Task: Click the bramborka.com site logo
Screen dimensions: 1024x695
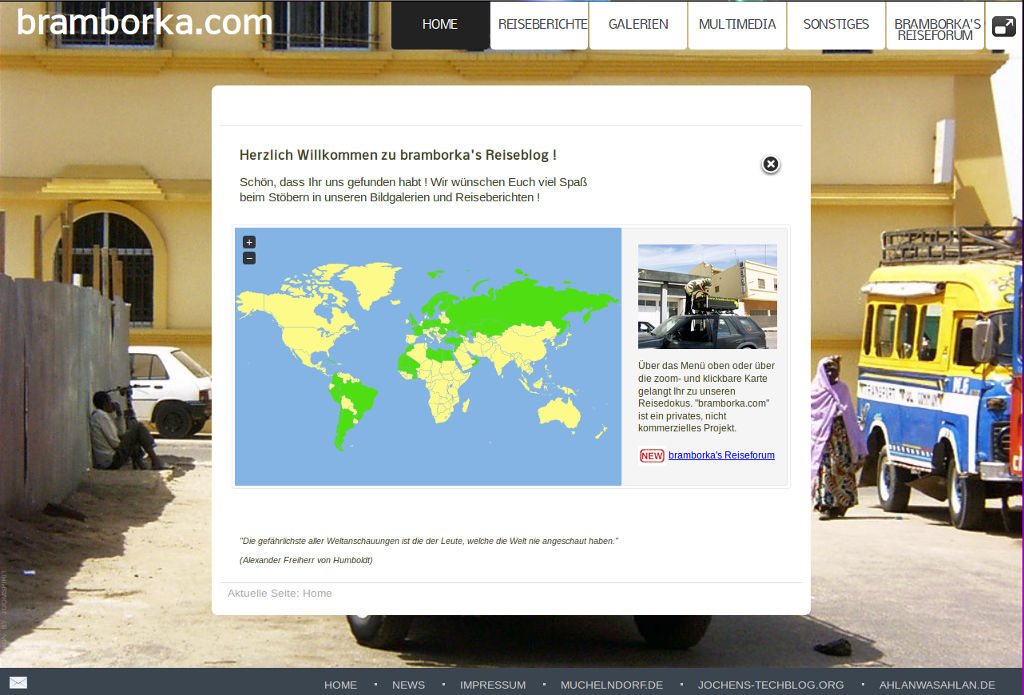Action: tap(144, 22)
